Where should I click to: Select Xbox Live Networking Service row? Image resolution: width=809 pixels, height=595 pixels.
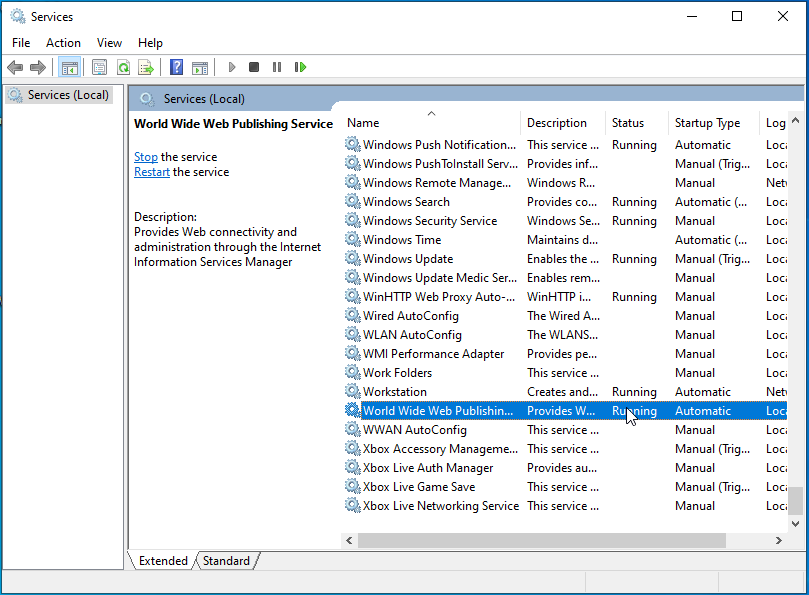(x=565, y=506)
